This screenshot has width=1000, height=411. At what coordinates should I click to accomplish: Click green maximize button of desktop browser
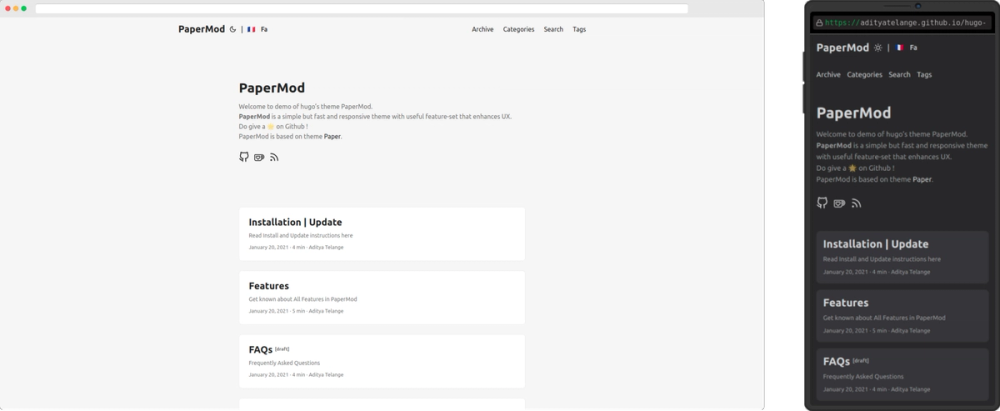pyautogui.click(x=24, y=9)
